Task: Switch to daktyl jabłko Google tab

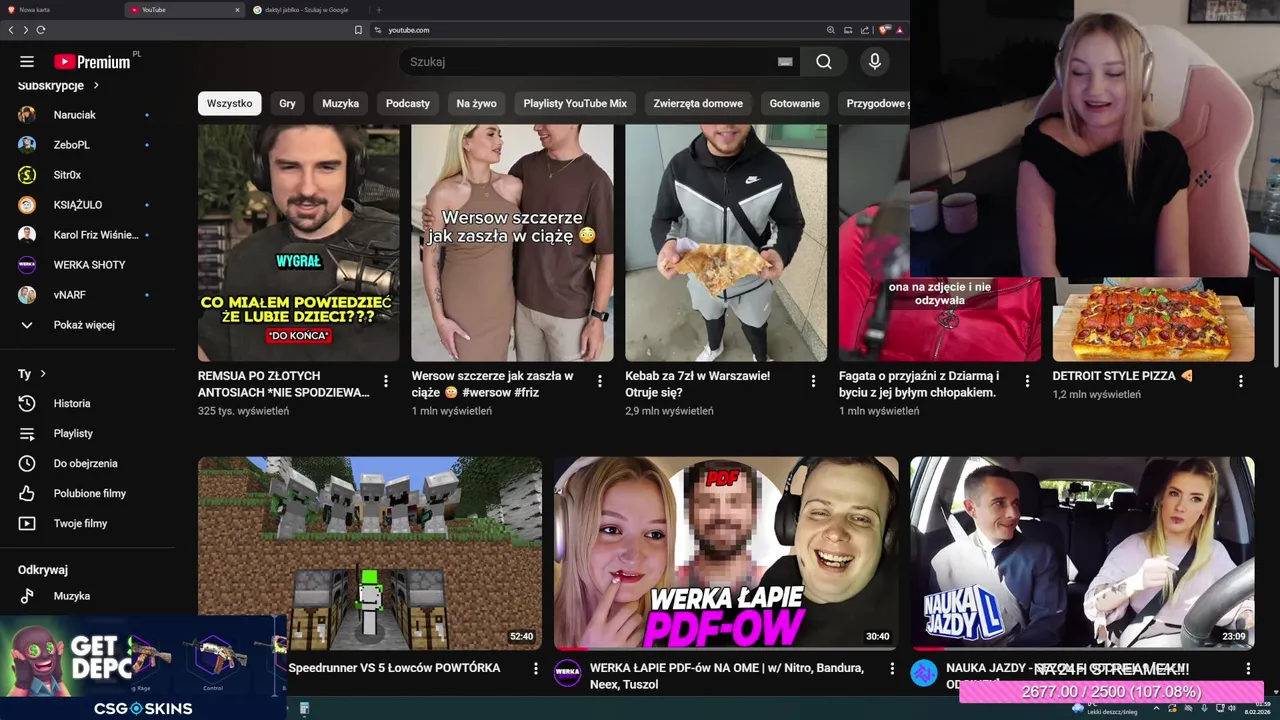Action: pos(306,10)
